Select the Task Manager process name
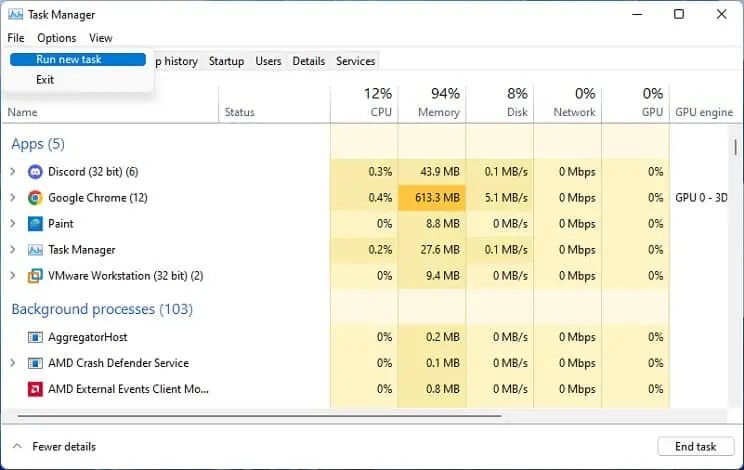 [x=82, y=250]
